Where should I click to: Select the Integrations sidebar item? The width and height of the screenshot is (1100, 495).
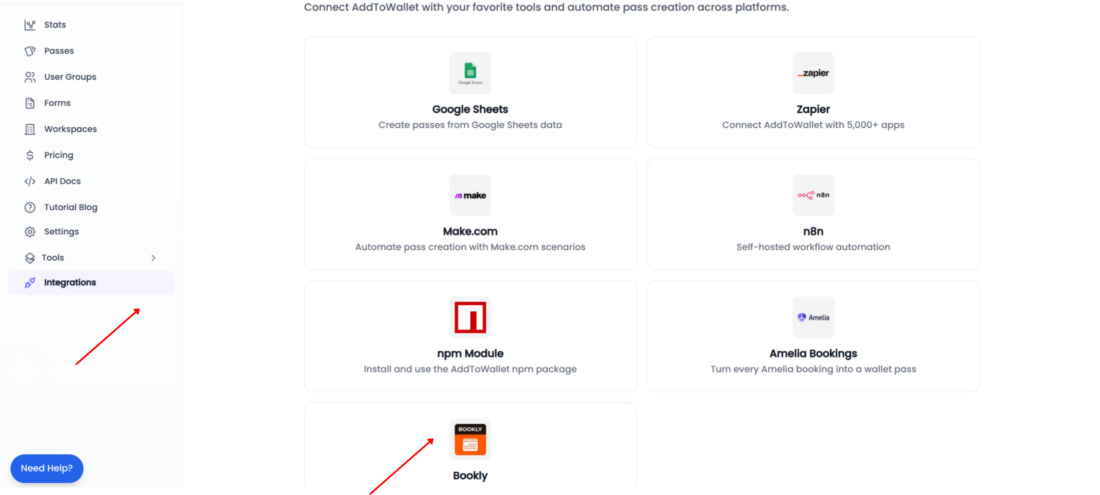tap(91, 283)
